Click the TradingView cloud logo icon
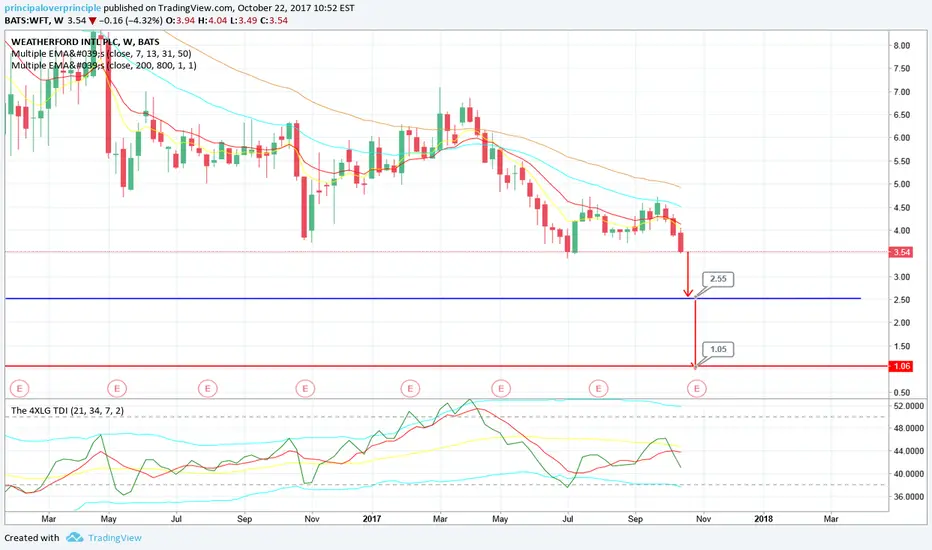The height and width of the screenshot is (550, 932). tap(74, 538)
